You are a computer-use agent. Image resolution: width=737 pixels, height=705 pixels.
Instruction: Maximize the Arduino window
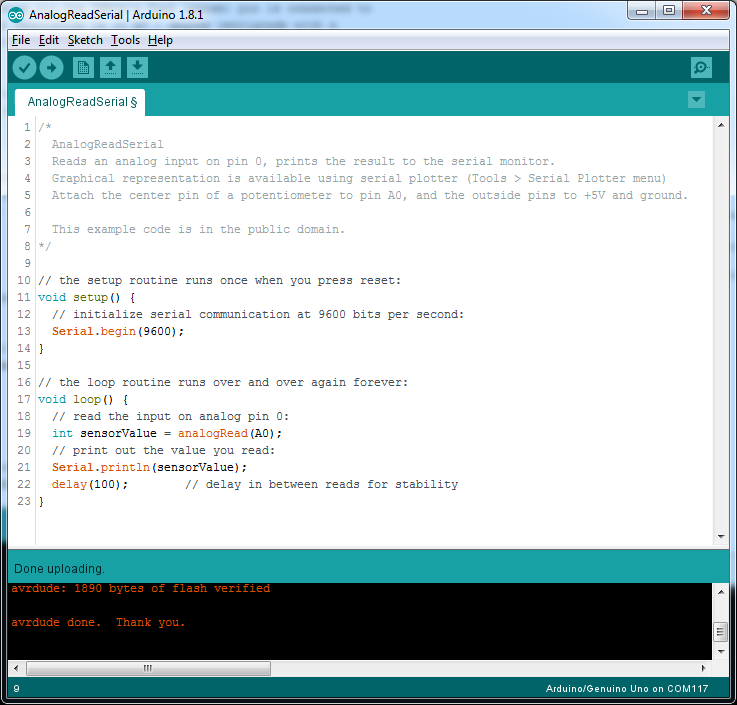[669, 11]
